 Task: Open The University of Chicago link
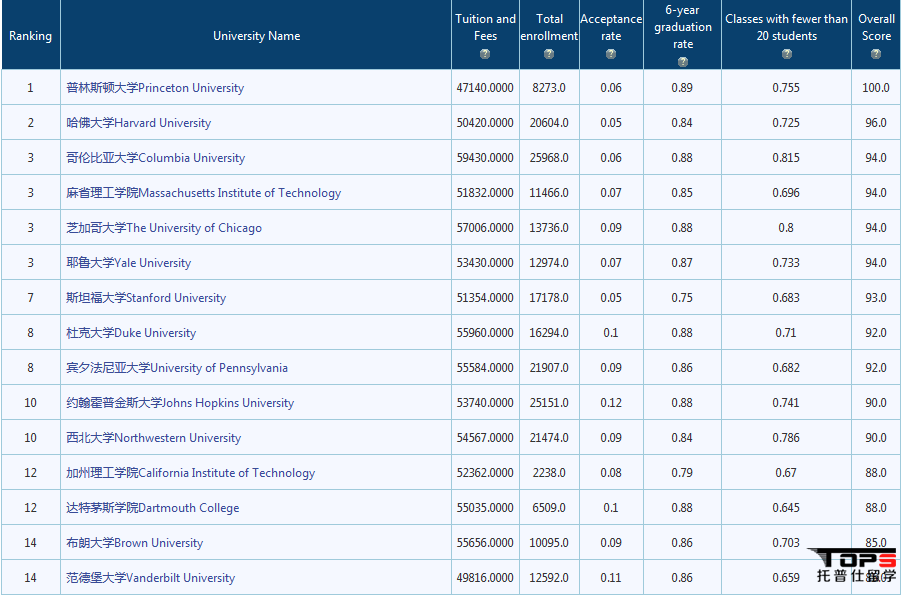(164, 228)
